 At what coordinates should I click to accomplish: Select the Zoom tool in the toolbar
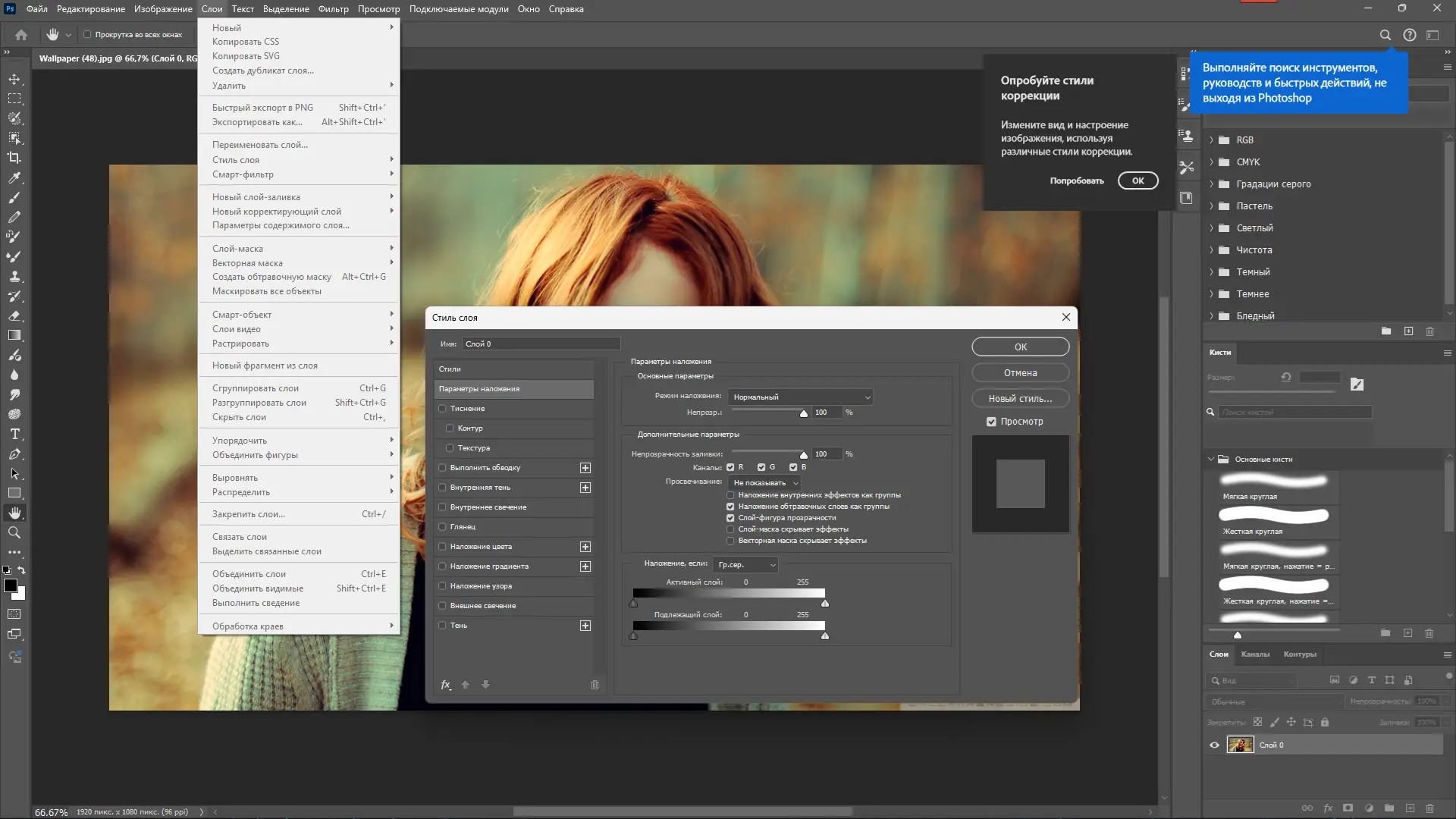(x=14, y=532)
